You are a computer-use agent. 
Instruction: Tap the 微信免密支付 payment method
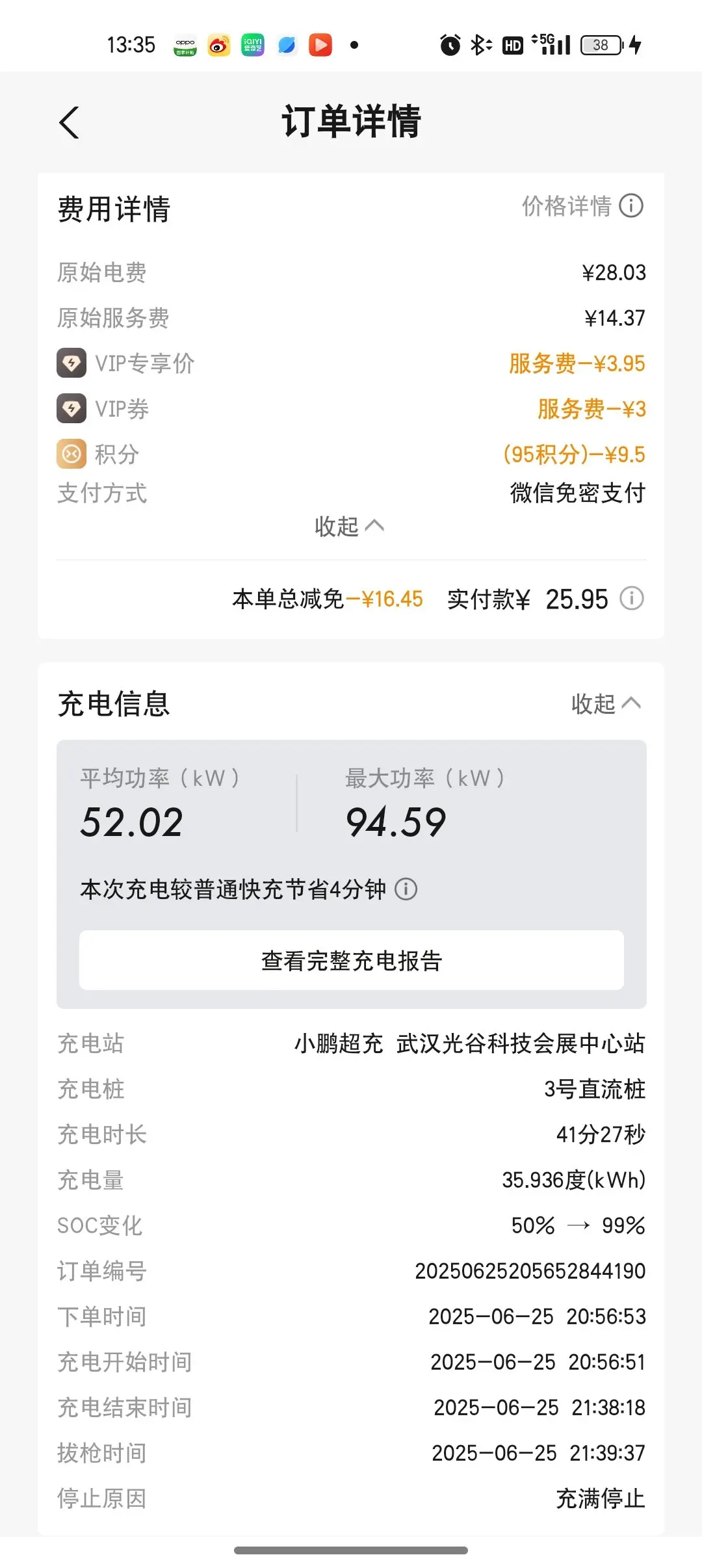pos(578,493)
